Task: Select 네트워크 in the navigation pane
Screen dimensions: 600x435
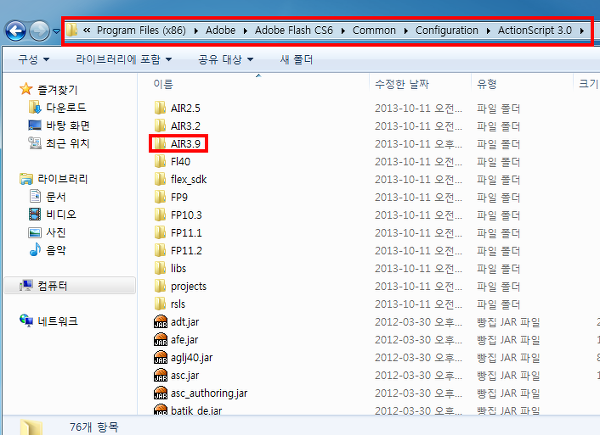Action: point(49,321)
